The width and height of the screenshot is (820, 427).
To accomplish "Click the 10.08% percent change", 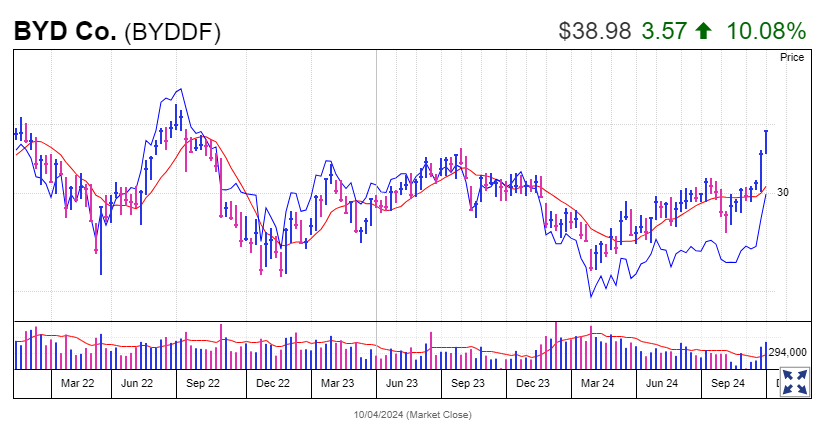I will 766,31.
